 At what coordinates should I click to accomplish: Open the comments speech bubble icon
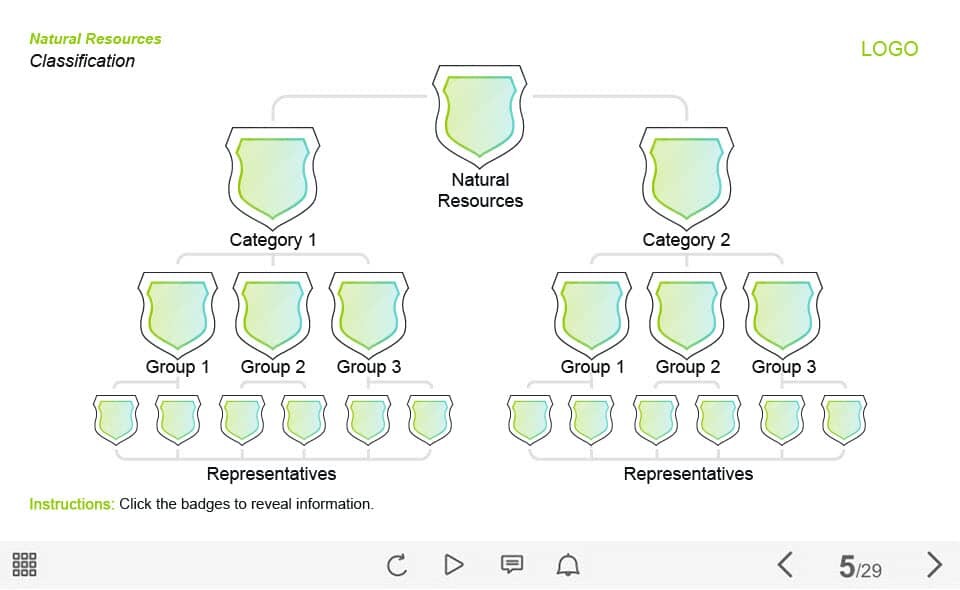tap(512, 564)
